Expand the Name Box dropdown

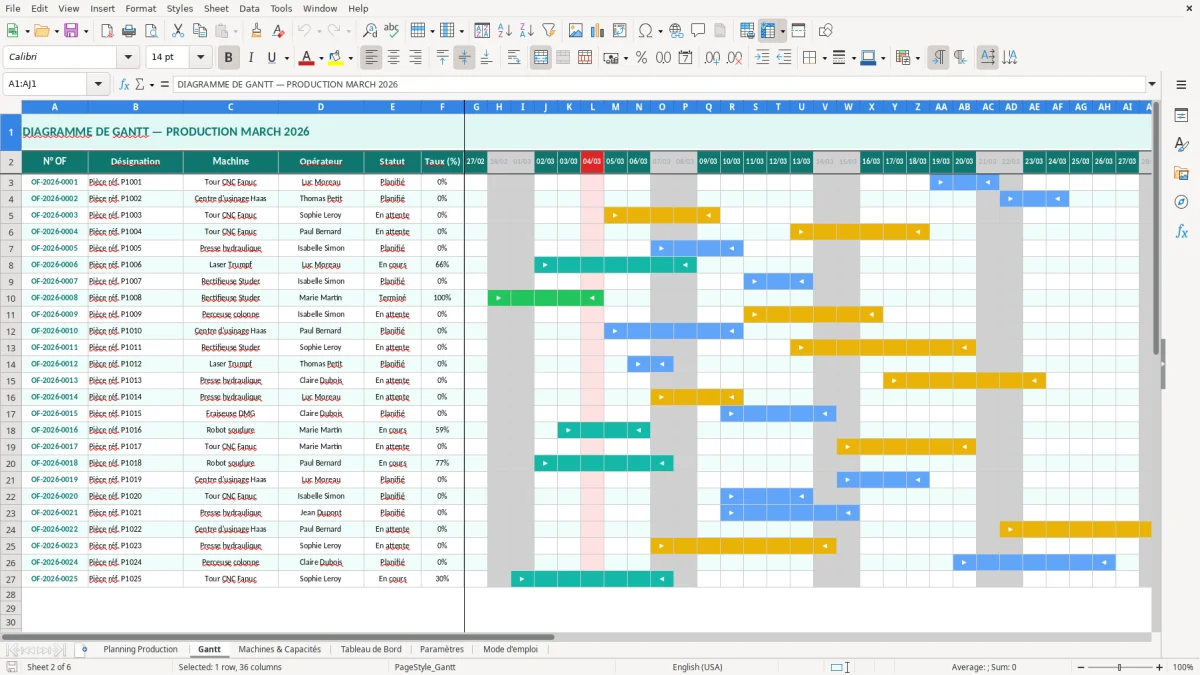[x=98, y=84]
